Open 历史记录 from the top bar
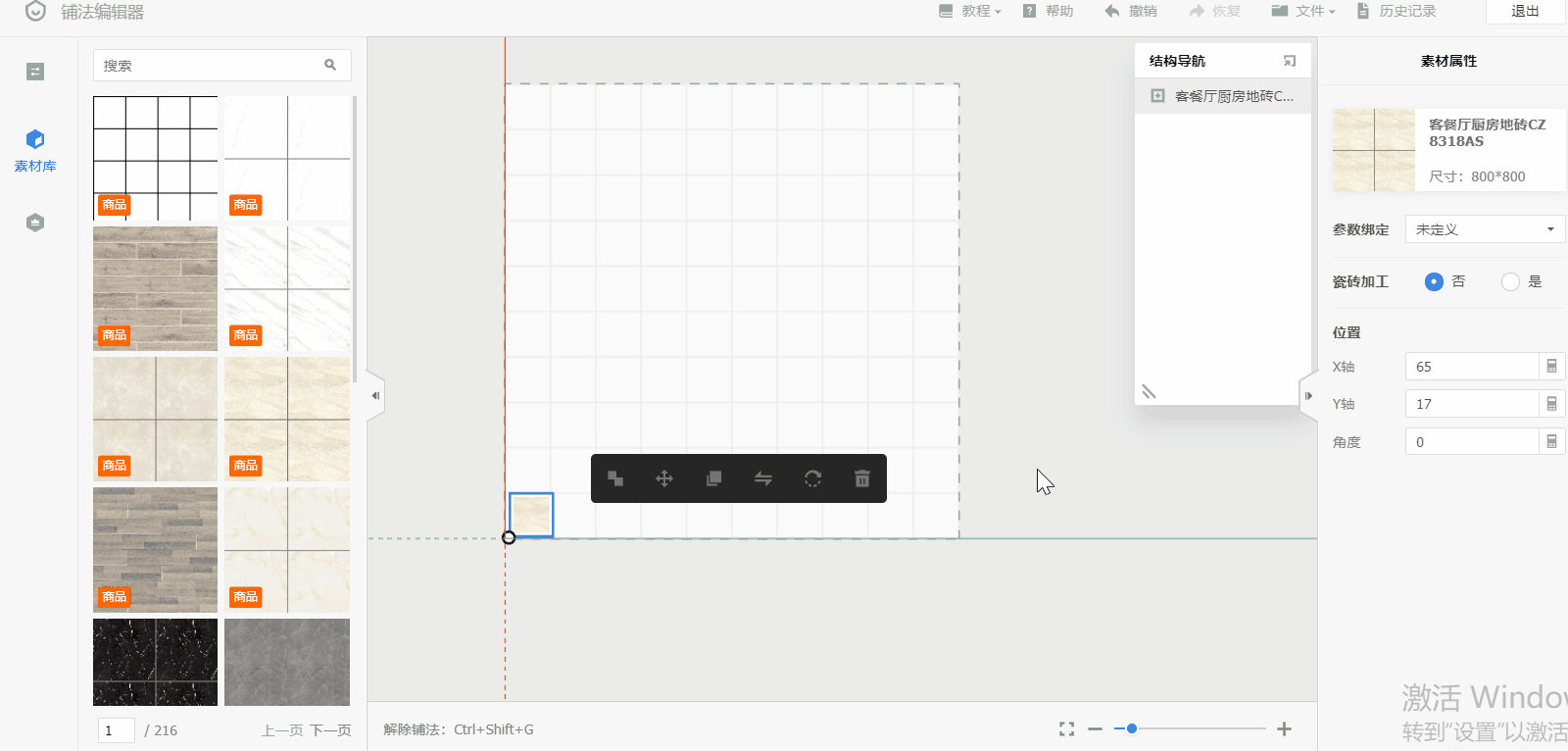 (x=1396, y=12)
